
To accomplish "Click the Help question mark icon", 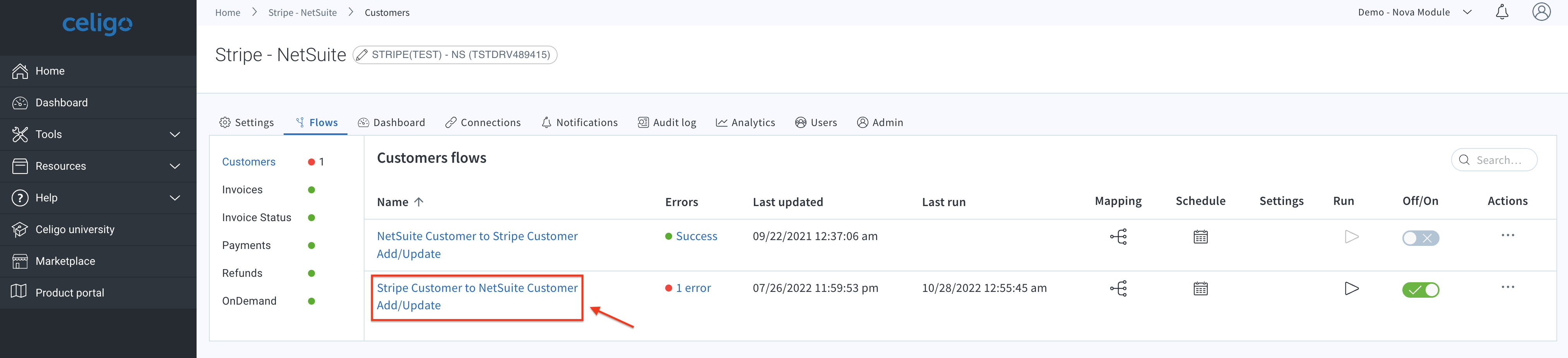I will pos(20,198).
